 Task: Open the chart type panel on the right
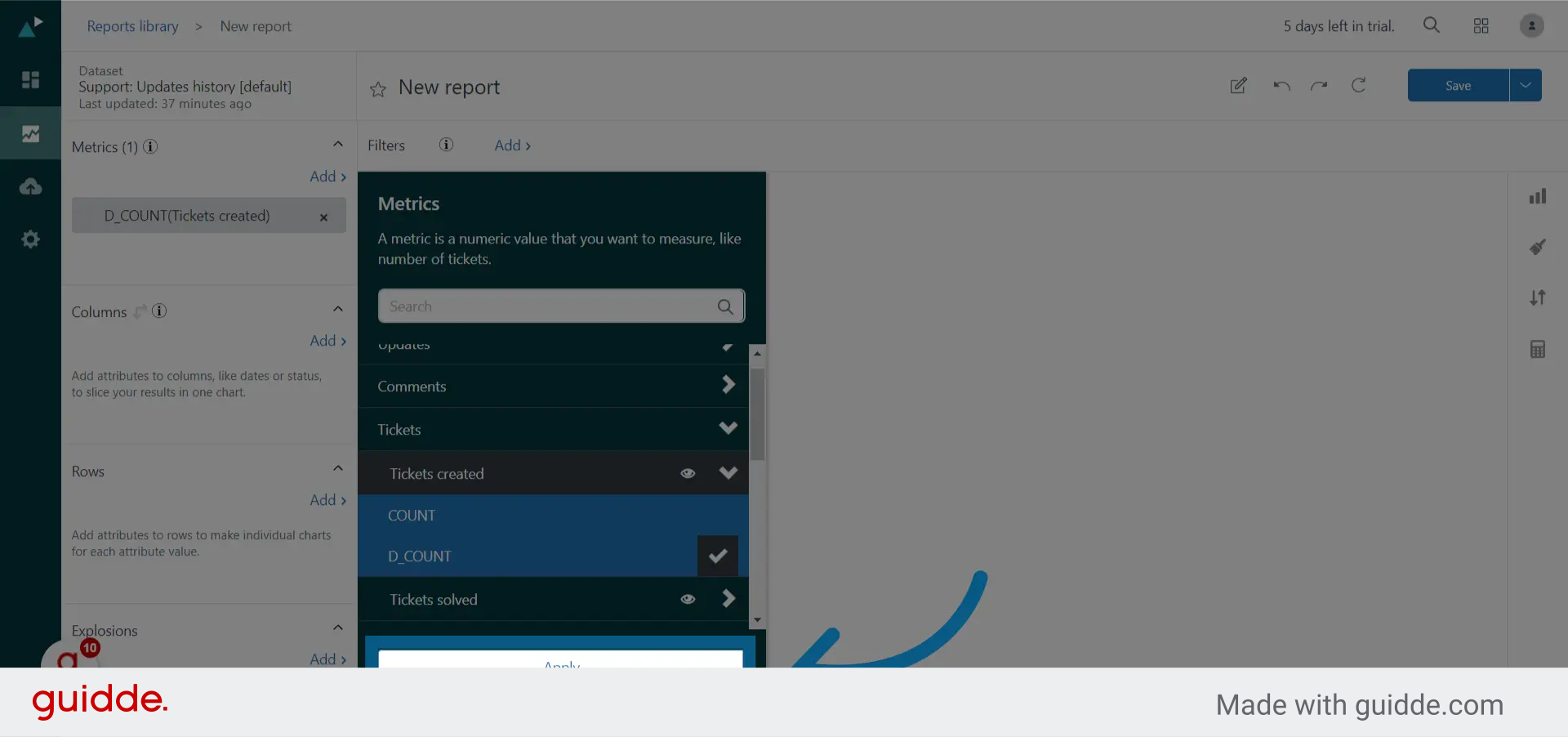click(1538, 196)
